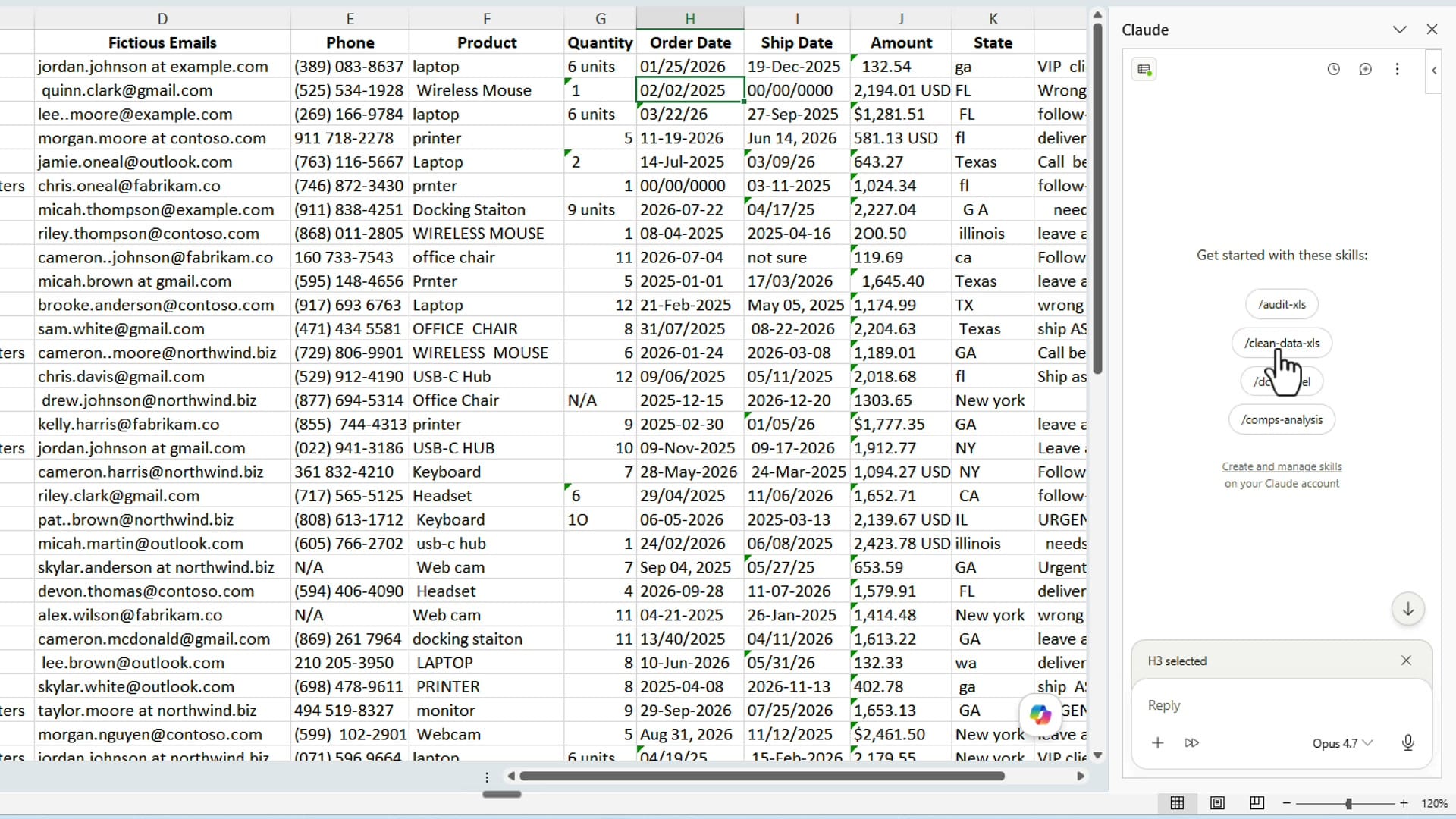Image resolution: width=1456 pixels, height=819 pixels.
Task: Select column E header
Action: [350, 18]
